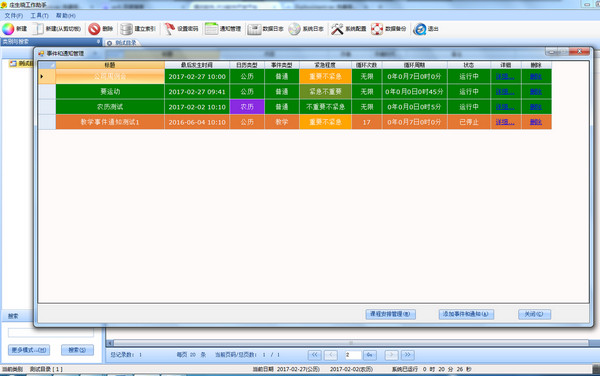This screenshot has width=600, height=376.
Task: Go to the first page with « button
Action: tap(315, 355)
